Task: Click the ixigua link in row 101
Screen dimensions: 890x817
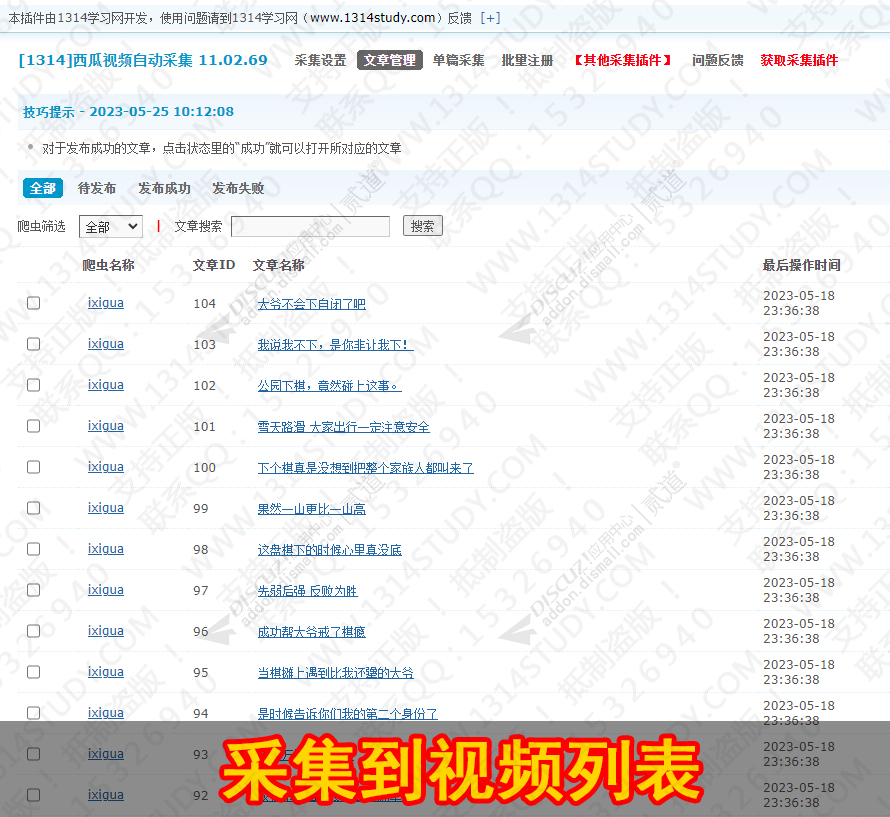Action: [x=106, y=426]
